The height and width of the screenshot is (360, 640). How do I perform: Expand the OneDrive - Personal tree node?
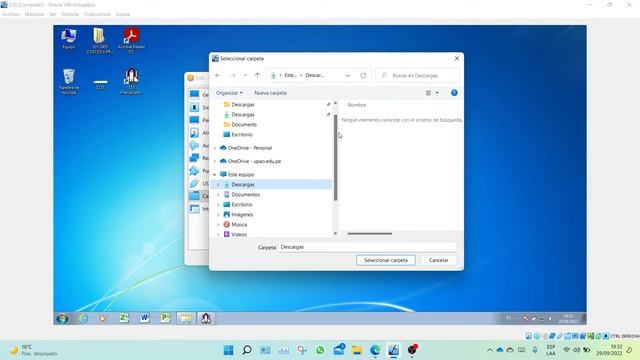[215, 148]
